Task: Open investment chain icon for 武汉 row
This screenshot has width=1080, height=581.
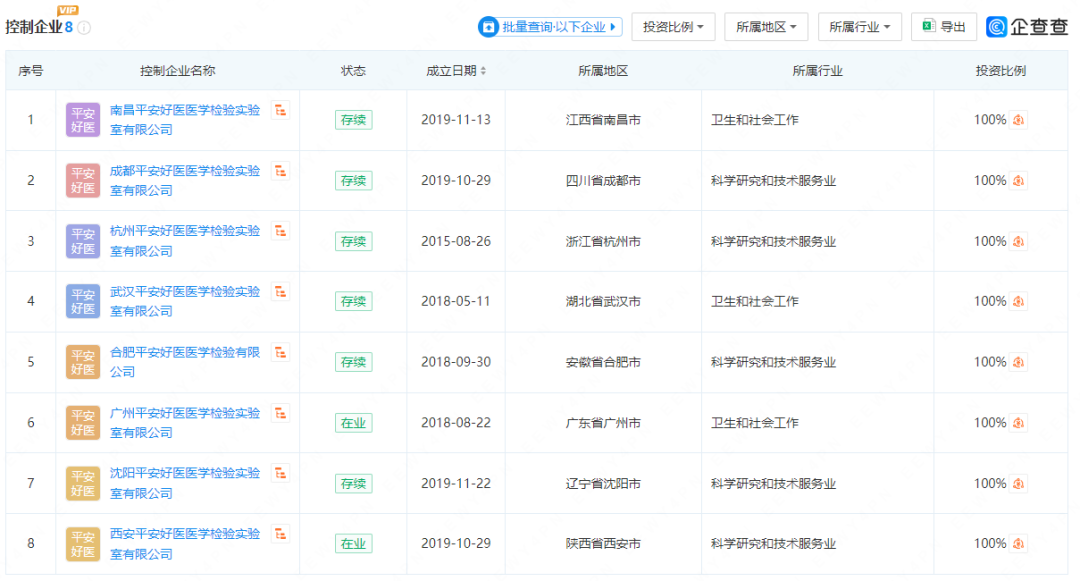Action: click(1019, 302)
